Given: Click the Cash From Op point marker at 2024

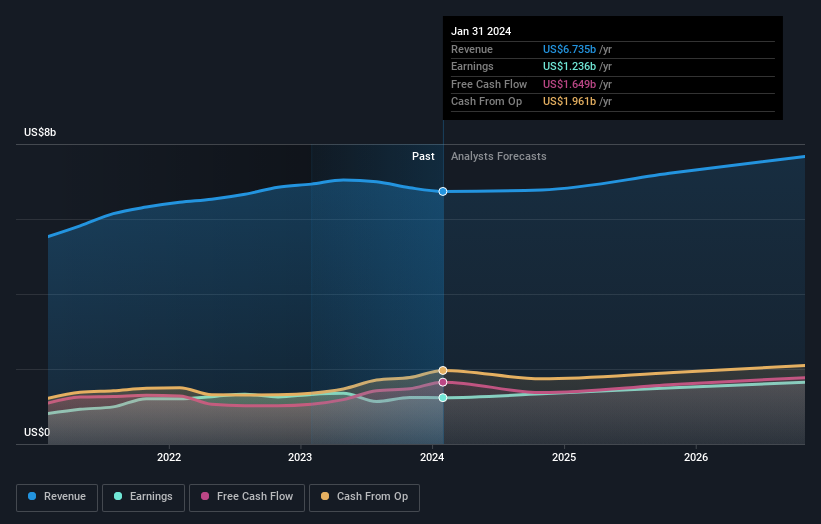Looking at the screenshot, I should [443, 371].
